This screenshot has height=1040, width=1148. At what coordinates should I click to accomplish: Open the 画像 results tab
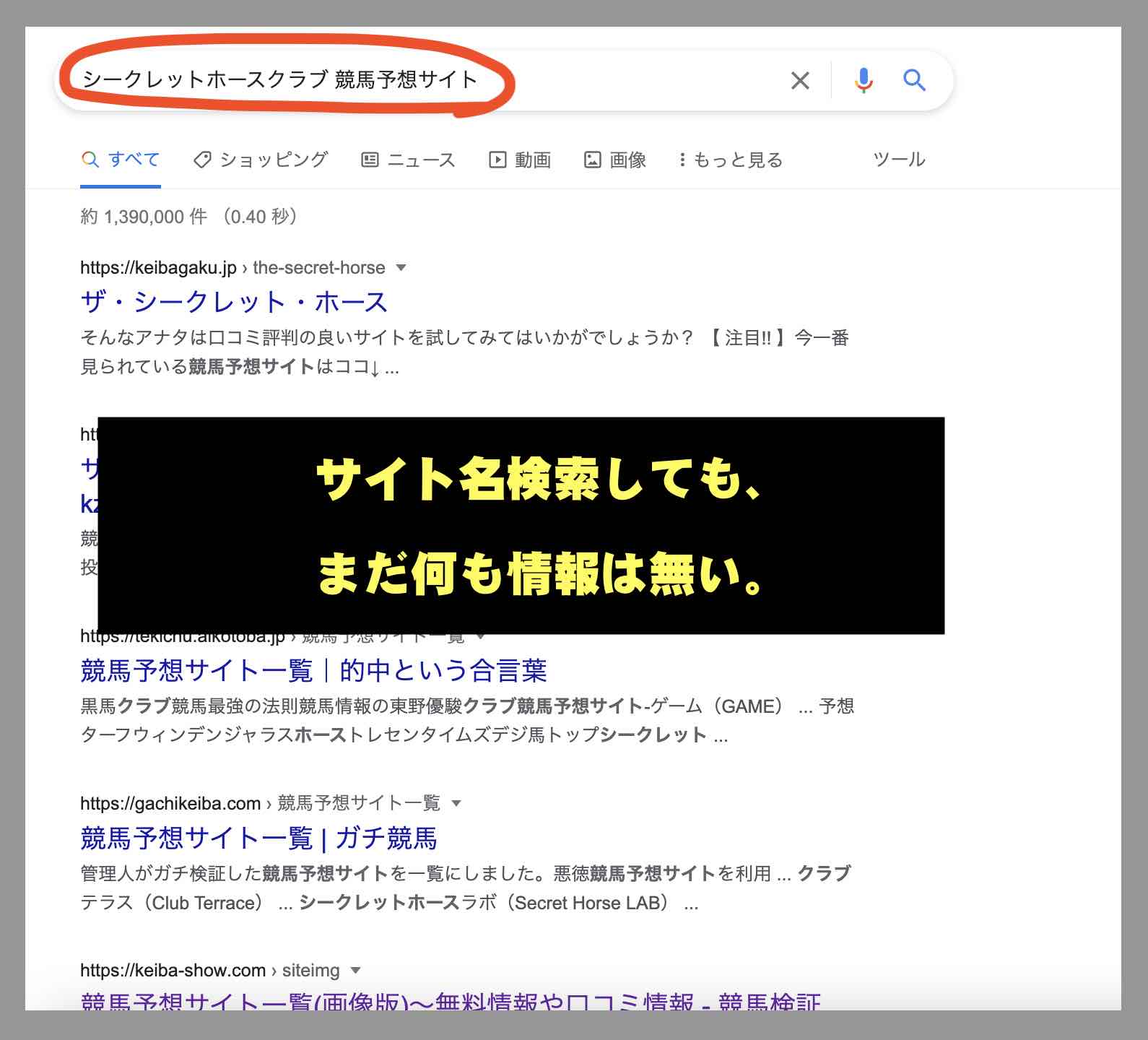coord(615,160)
